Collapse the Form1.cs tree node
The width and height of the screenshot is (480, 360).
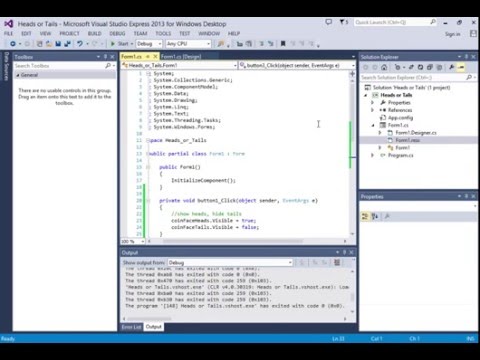tap(373, 125)
